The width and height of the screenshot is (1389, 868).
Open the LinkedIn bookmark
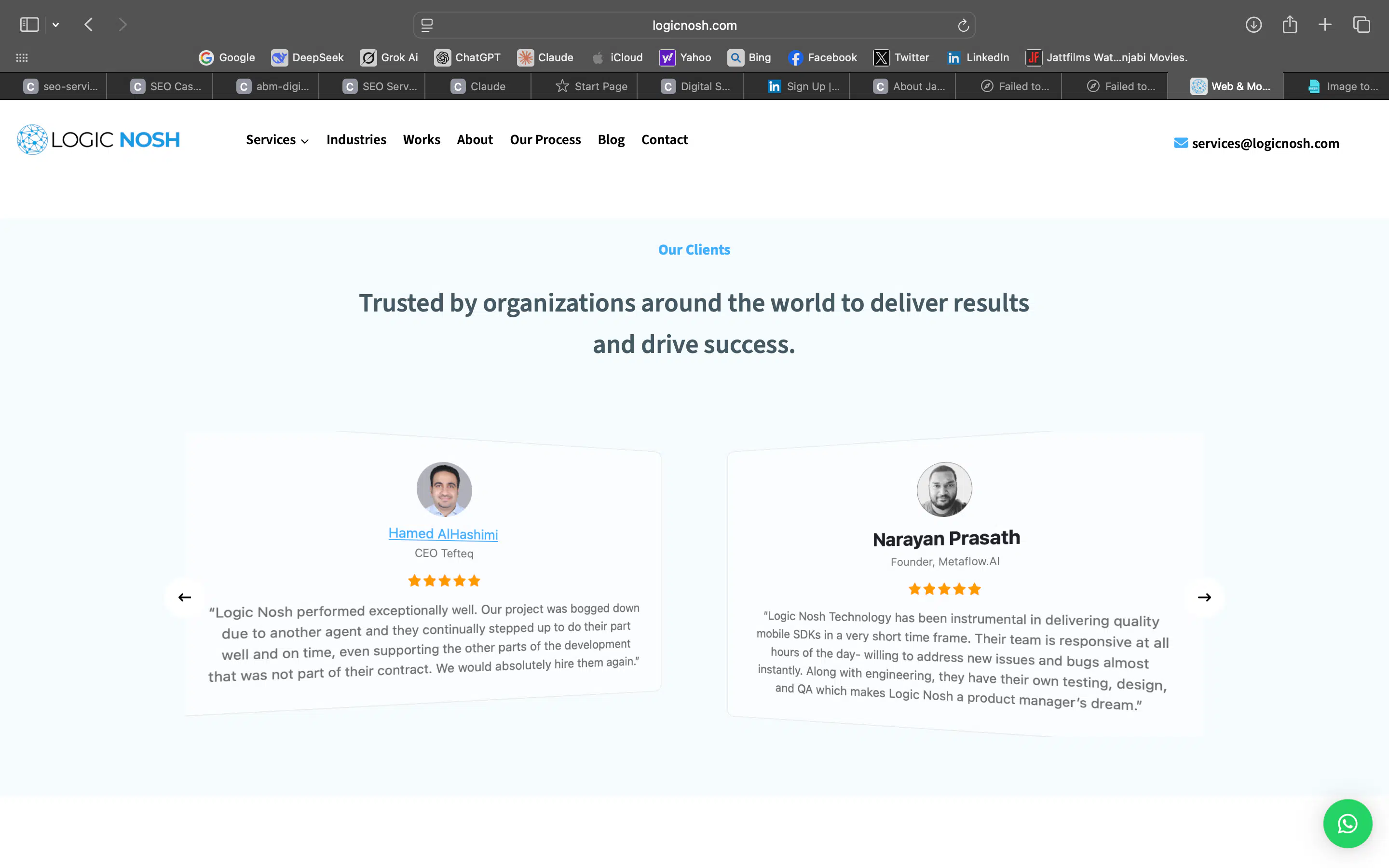pyautogui.click(x=978, y=57)
